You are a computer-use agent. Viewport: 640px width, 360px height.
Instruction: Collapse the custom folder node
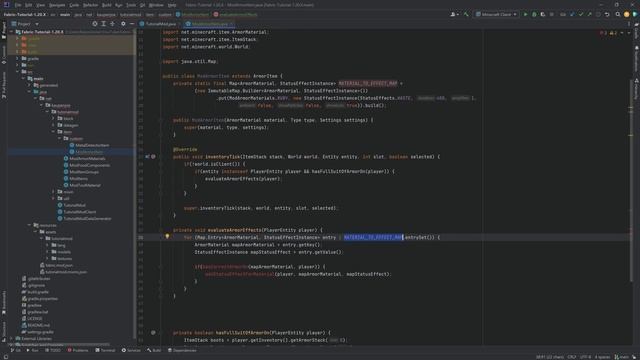(x=60, y=138)
